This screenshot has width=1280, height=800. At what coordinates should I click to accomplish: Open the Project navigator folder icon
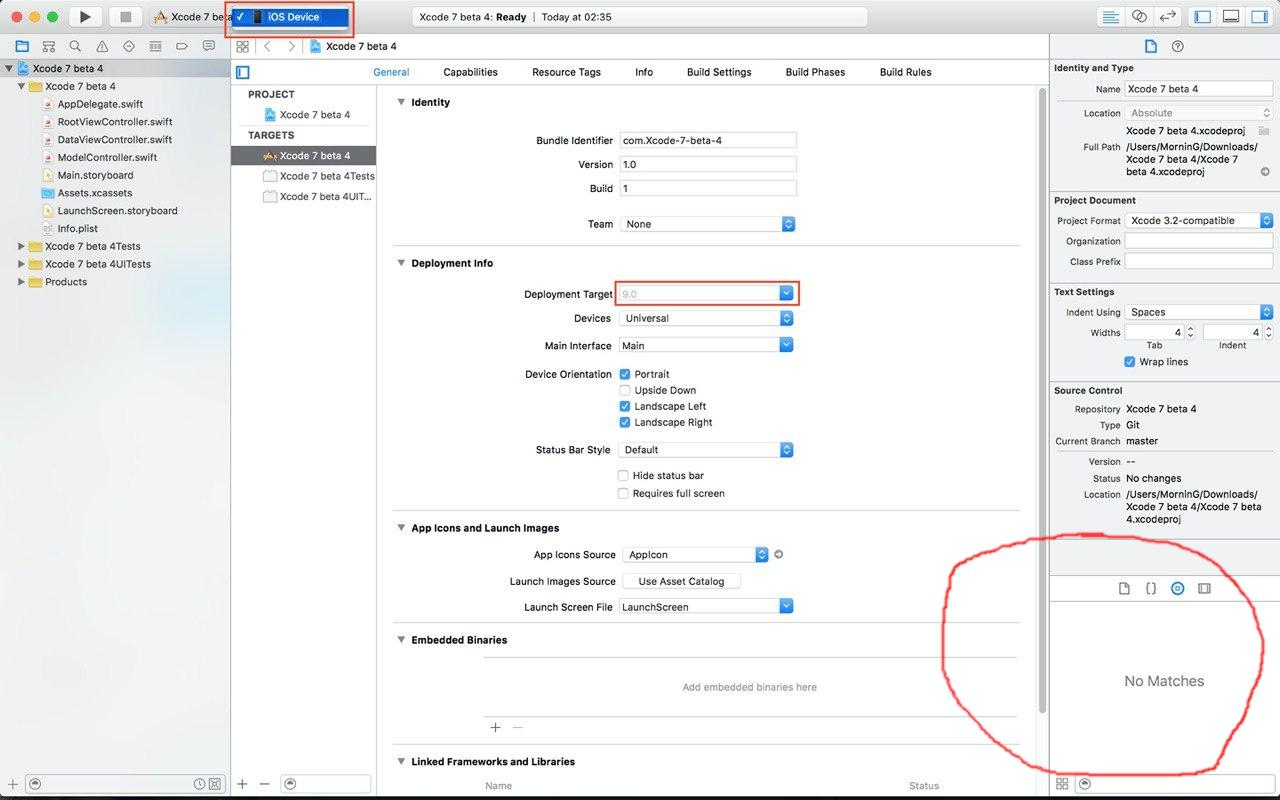[x=22, y=46]
